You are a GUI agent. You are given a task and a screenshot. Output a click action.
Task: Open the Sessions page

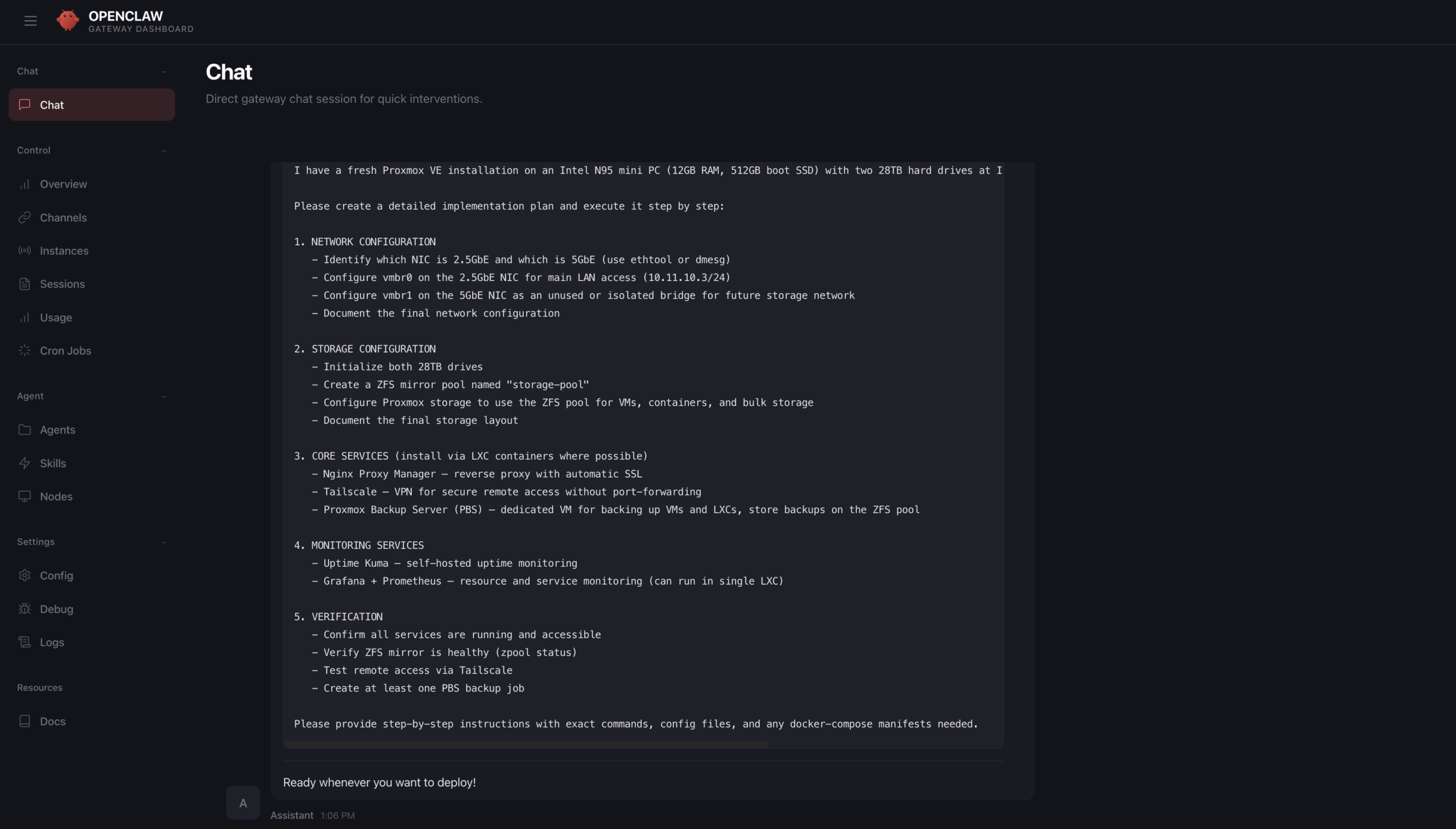coord(62,284)
